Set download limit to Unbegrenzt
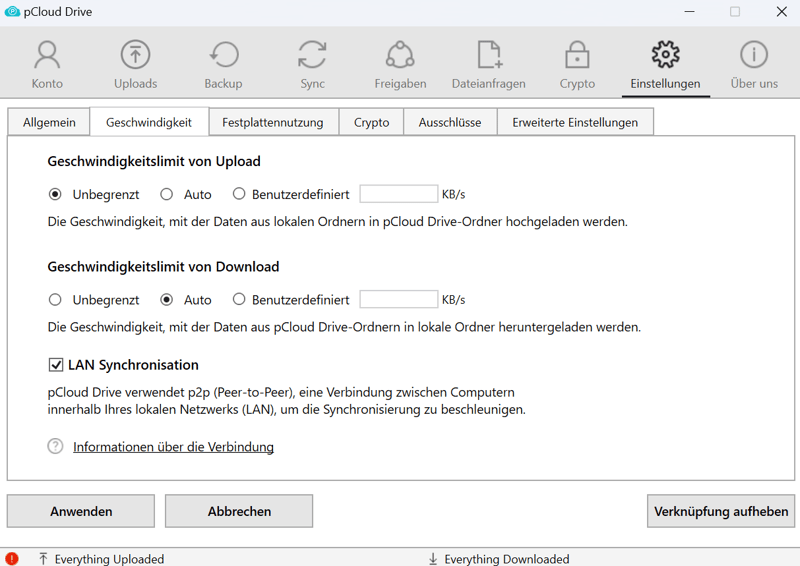This screenshot has height=566, width=800. [55, 299]
